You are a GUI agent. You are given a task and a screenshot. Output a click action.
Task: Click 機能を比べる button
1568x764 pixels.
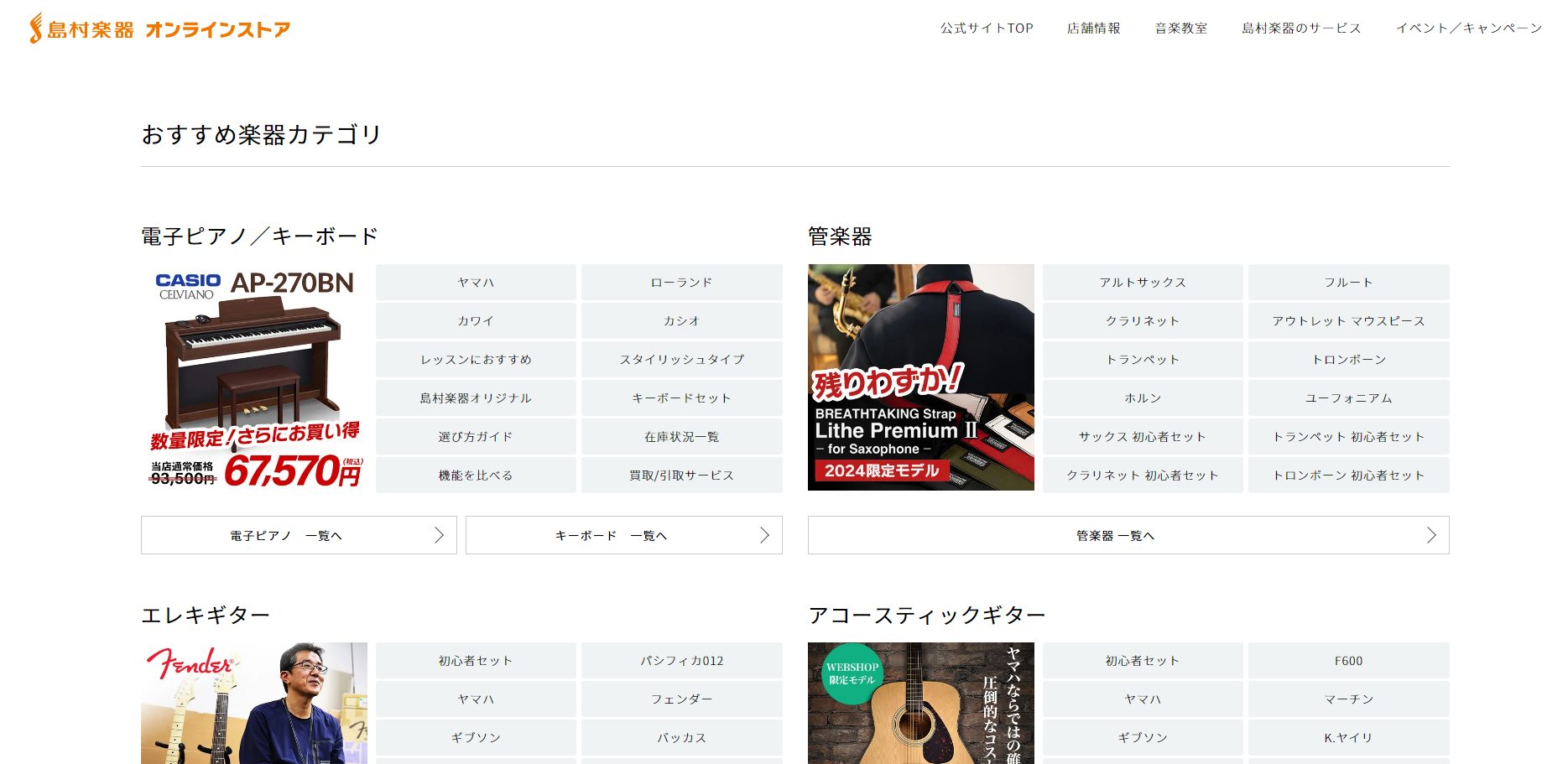pyautogui.click(x=476, y=476)
